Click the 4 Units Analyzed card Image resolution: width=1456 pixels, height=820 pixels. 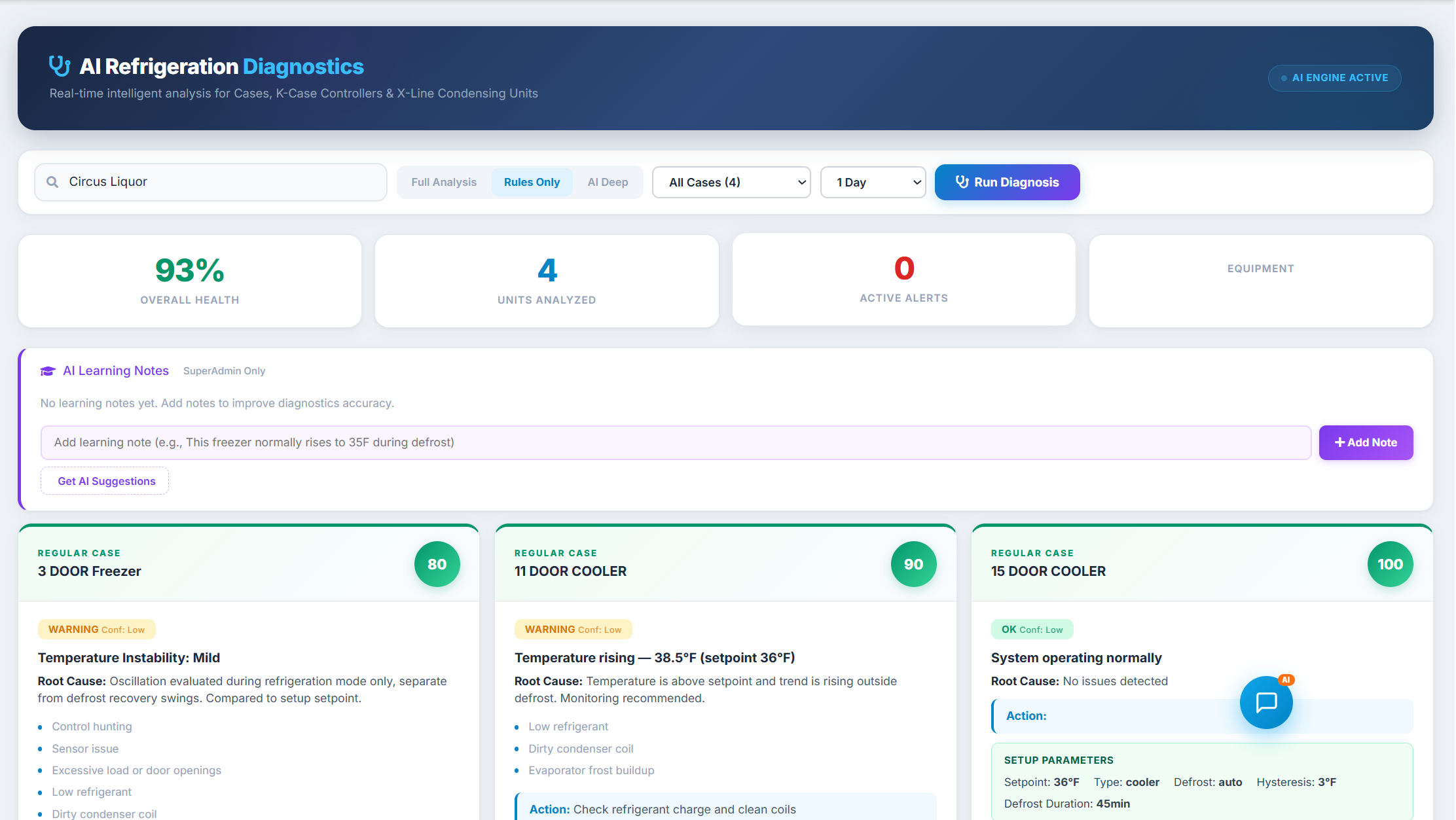[x=547, y=281]
